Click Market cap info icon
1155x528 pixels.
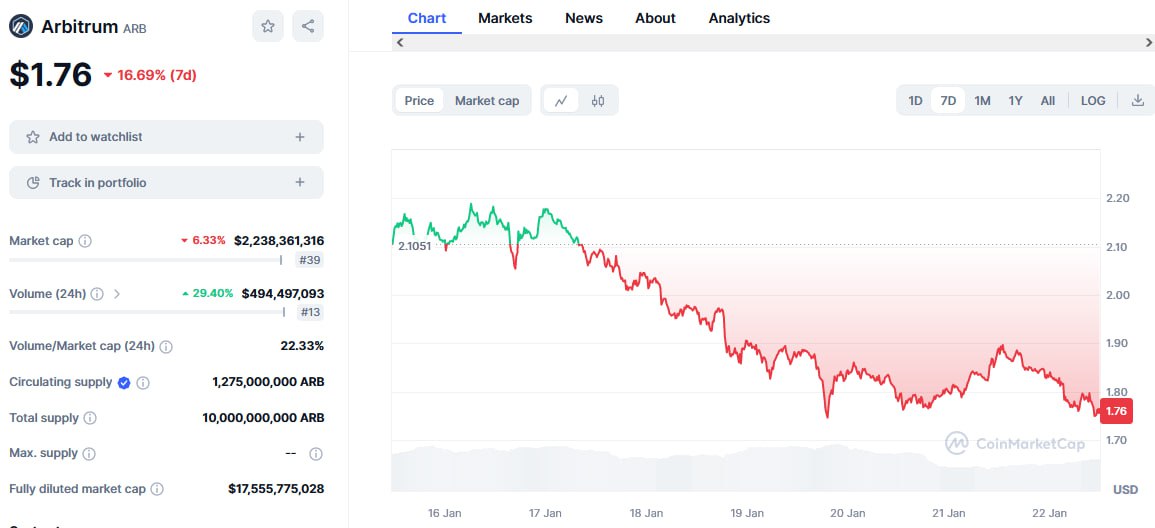click(85, 241)
